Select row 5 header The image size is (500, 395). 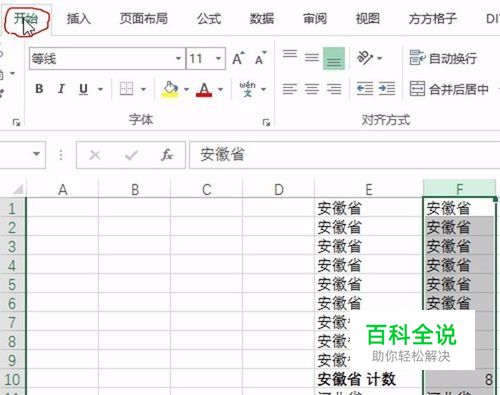click(12, 284)
